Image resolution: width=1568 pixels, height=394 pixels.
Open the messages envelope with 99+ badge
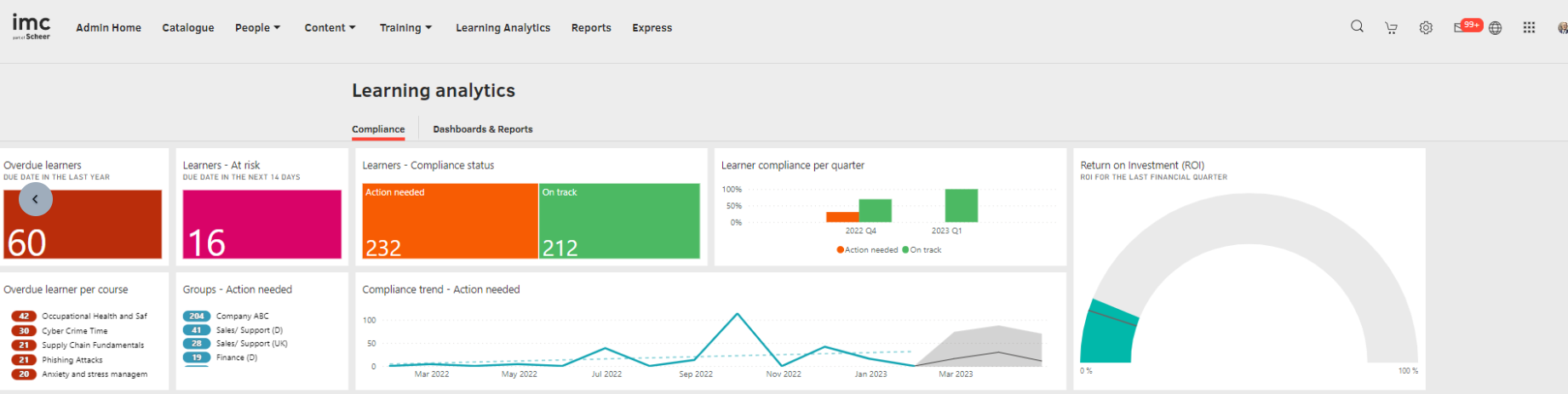1461,27
